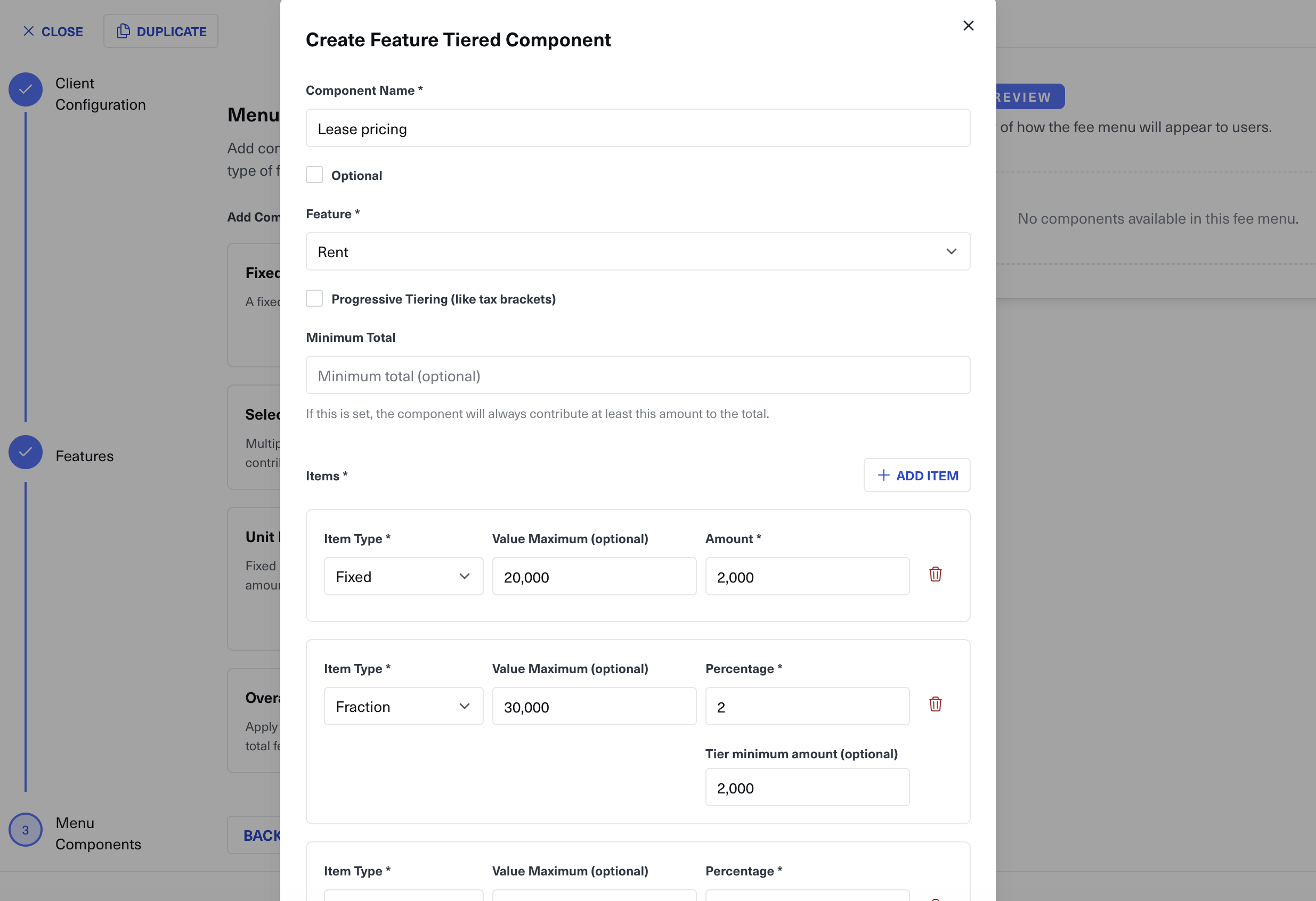The width and height of the screenshot is (1316, 901).
Task: Click the Add Item button
Action: [x=916, y=476]
